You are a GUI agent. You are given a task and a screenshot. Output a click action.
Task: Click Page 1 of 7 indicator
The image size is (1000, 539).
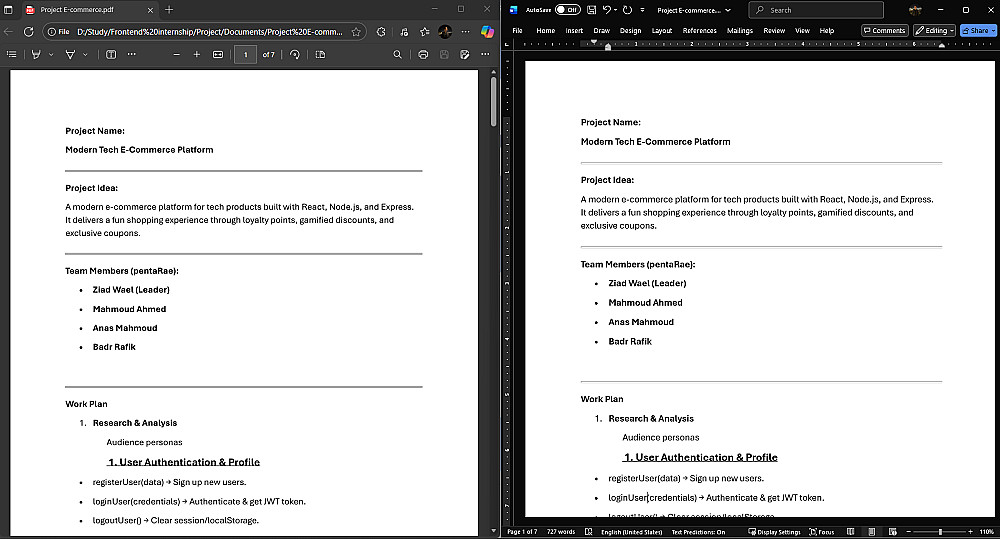click(x=522, y=531)
